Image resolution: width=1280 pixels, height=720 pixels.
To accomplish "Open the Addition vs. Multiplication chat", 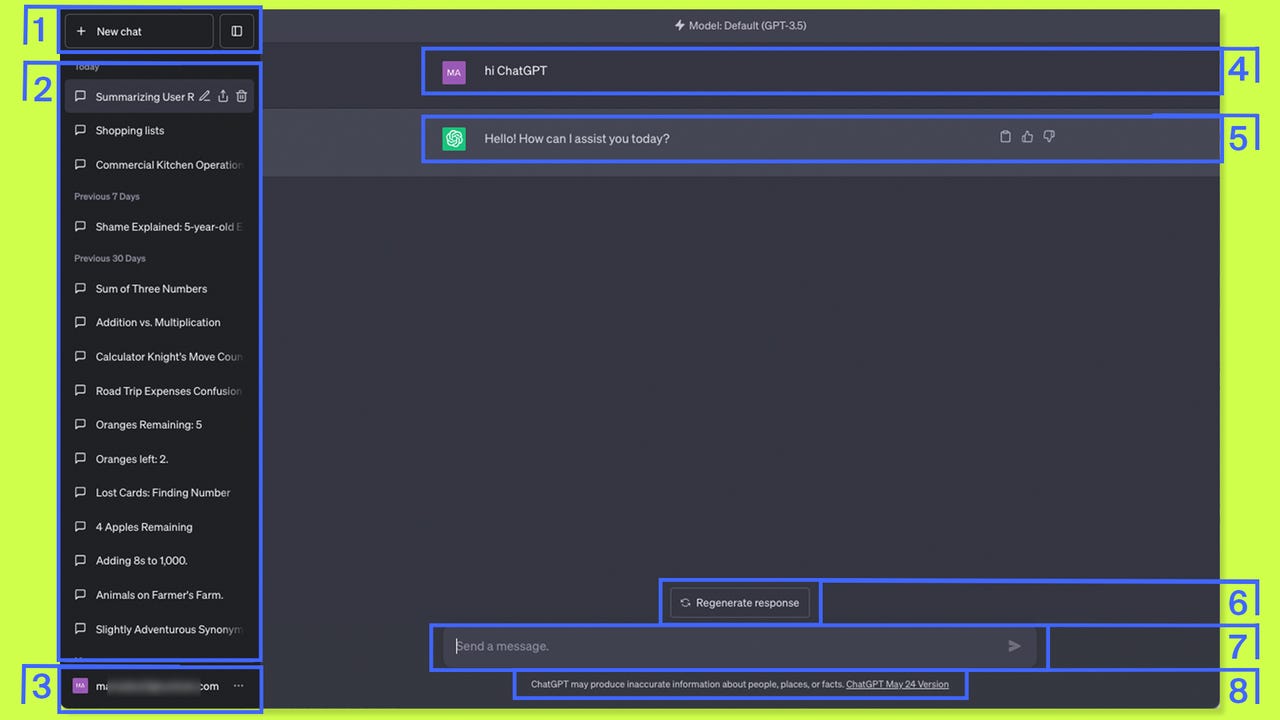I will point(159,323).
